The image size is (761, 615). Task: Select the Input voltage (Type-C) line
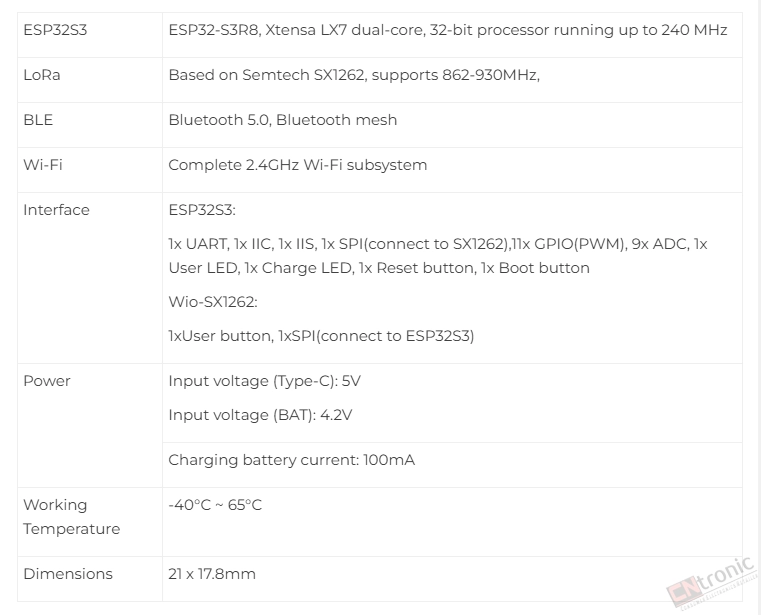coord(265,381)
